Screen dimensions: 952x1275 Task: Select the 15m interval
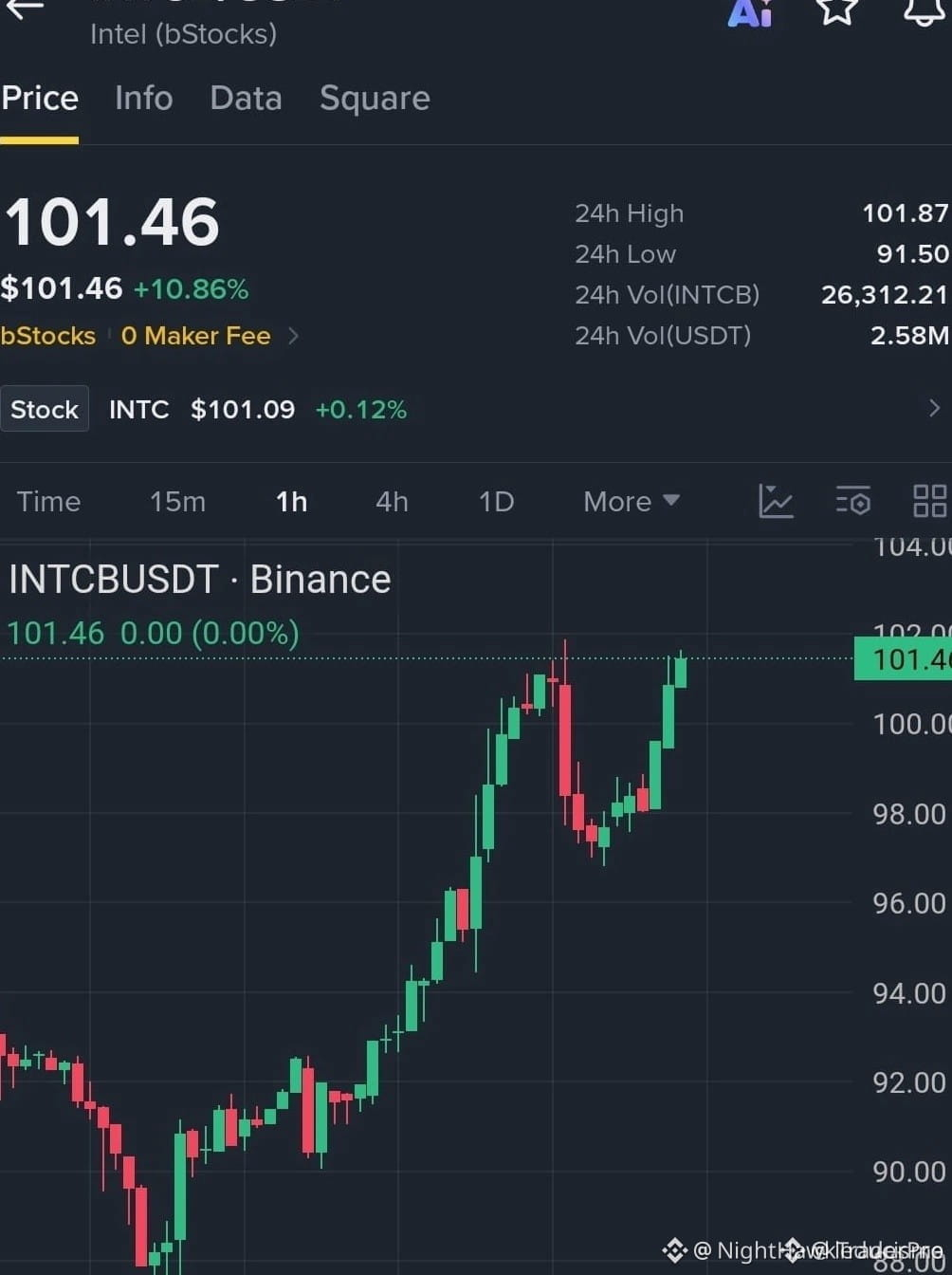click(177, 501)
